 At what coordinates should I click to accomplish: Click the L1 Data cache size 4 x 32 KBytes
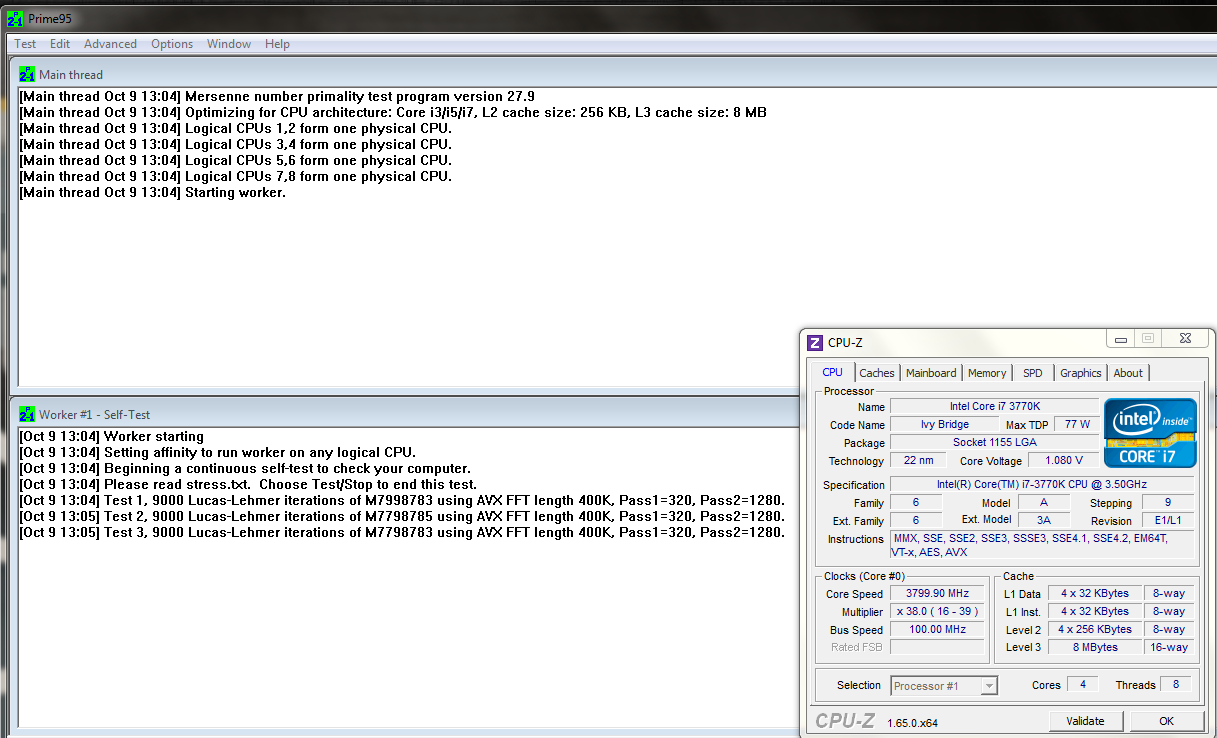(x=1095, y=594)
